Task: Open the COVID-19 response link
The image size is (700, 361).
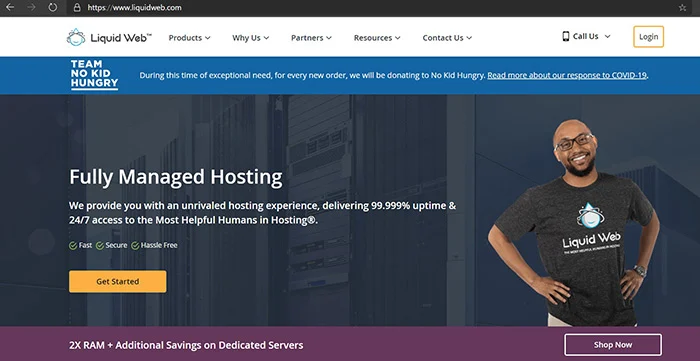Action: (567, 75)
